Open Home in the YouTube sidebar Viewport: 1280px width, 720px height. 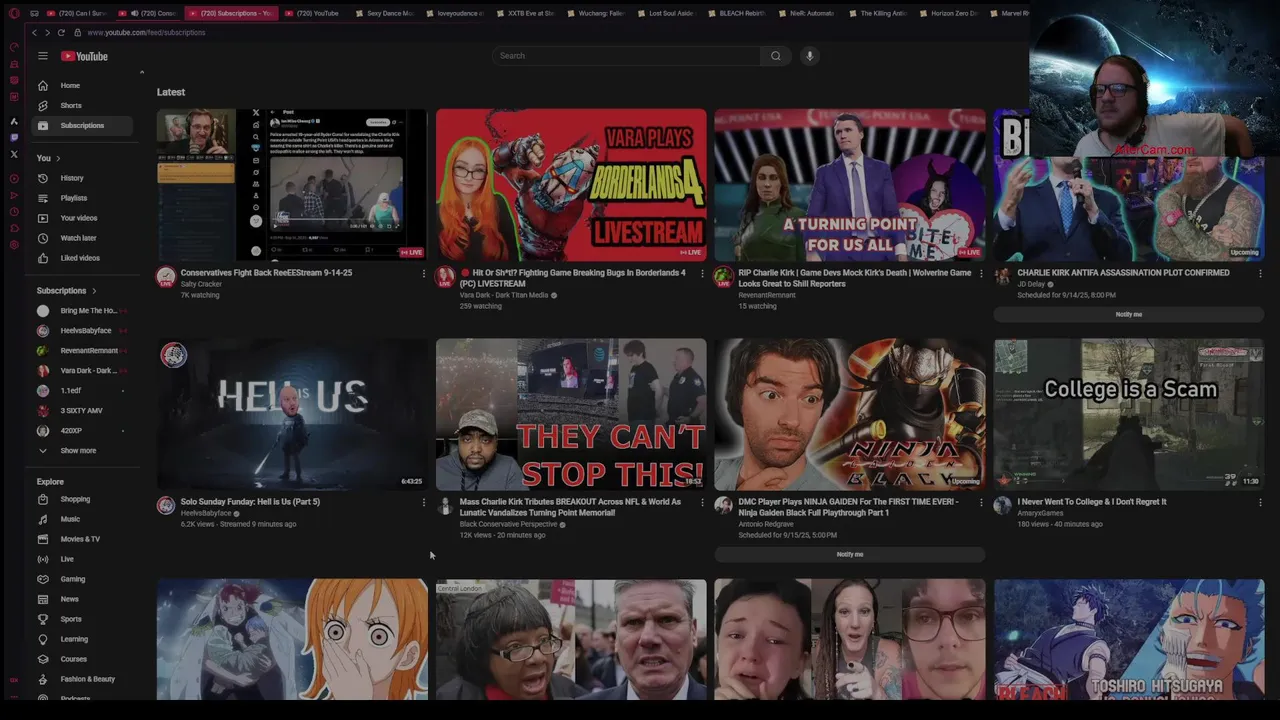84,85
